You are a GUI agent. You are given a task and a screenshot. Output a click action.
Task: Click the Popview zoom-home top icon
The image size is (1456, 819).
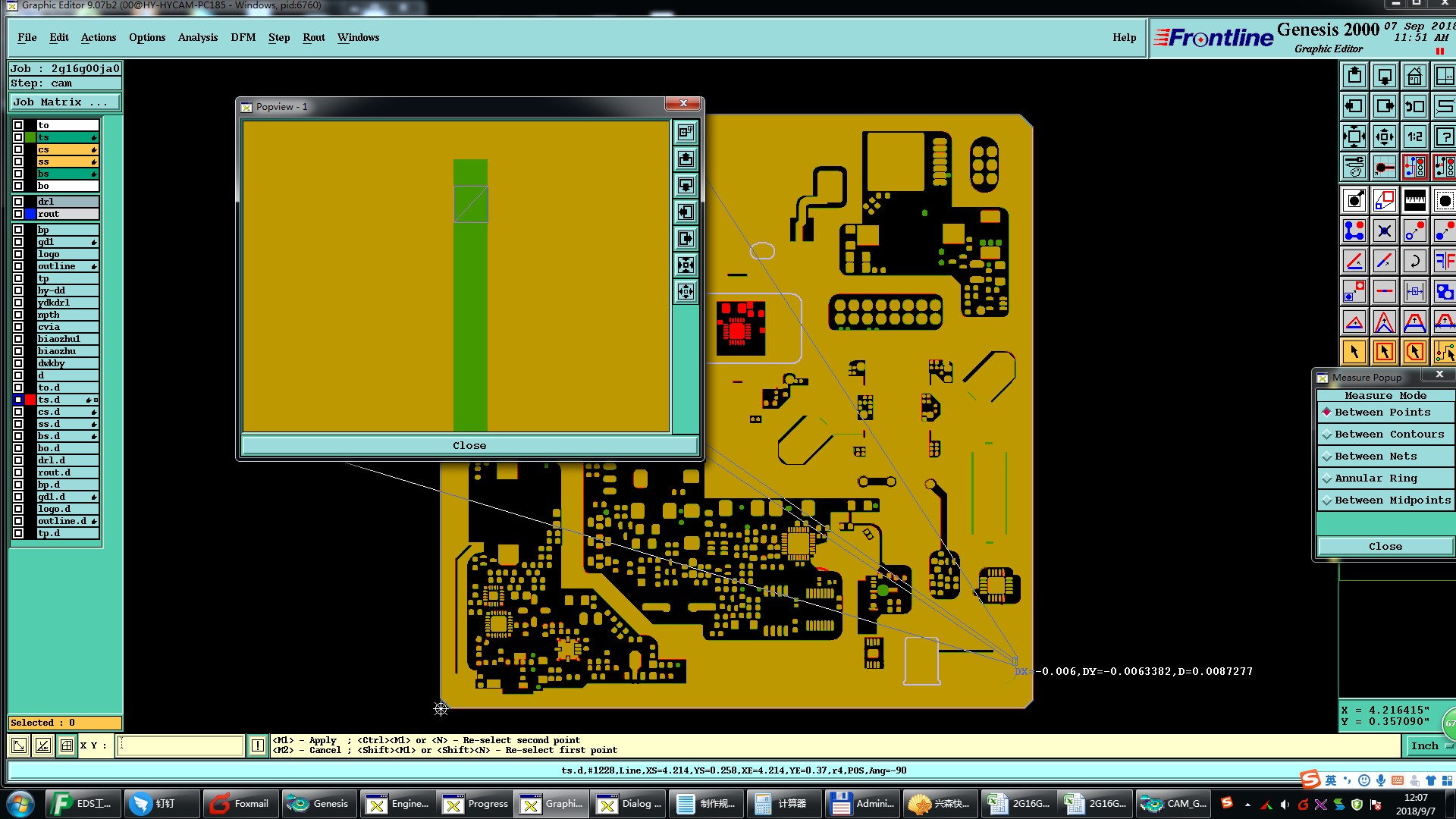coord(686,132)
